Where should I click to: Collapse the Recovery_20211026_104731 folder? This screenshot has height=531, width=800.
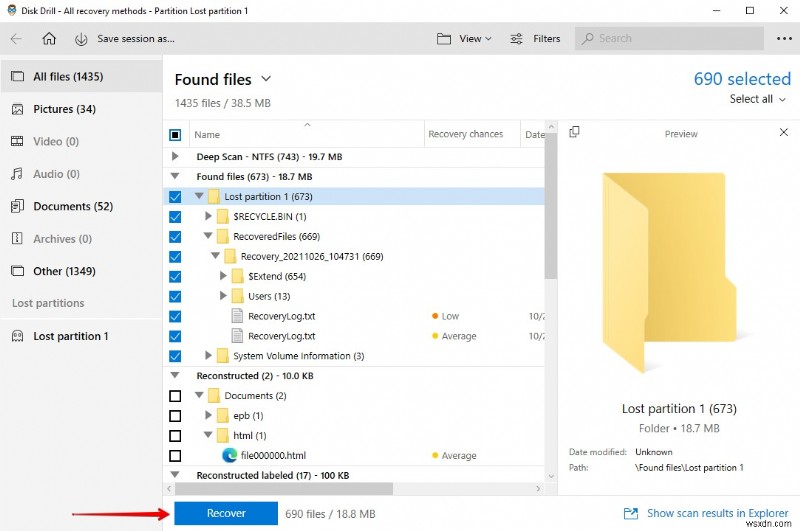215,256
